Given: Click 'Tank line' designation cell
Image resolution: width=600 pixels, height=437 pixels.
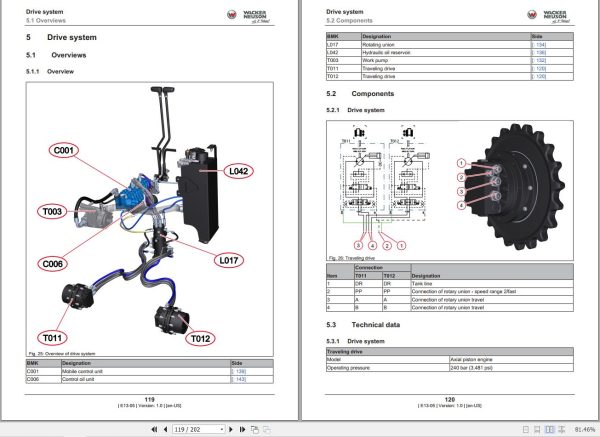Looking at the screenshot, I should tap(492, 284).
